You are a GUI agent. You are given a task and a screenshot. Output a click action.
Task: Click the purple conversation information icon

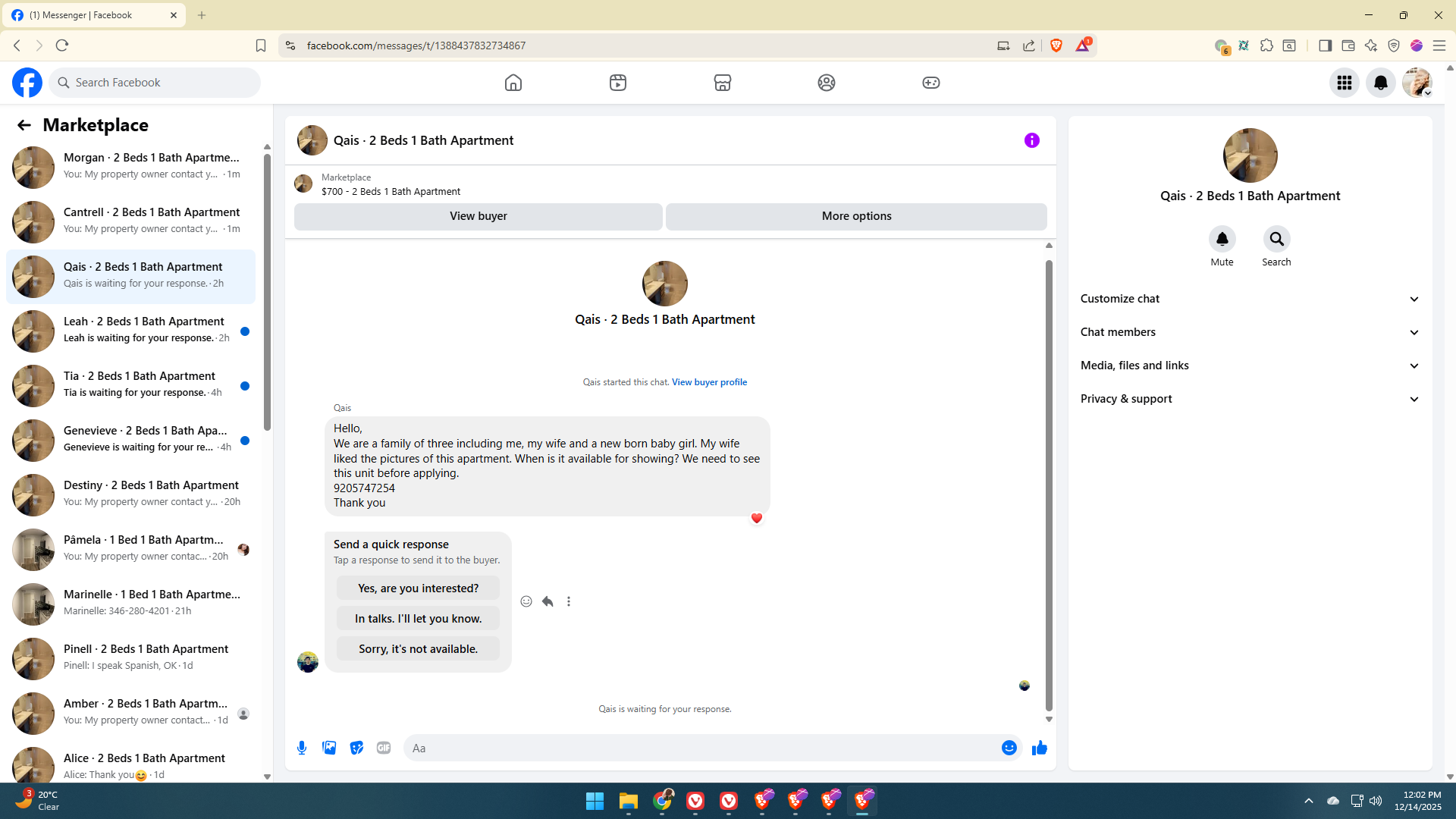coord(1031,140)
